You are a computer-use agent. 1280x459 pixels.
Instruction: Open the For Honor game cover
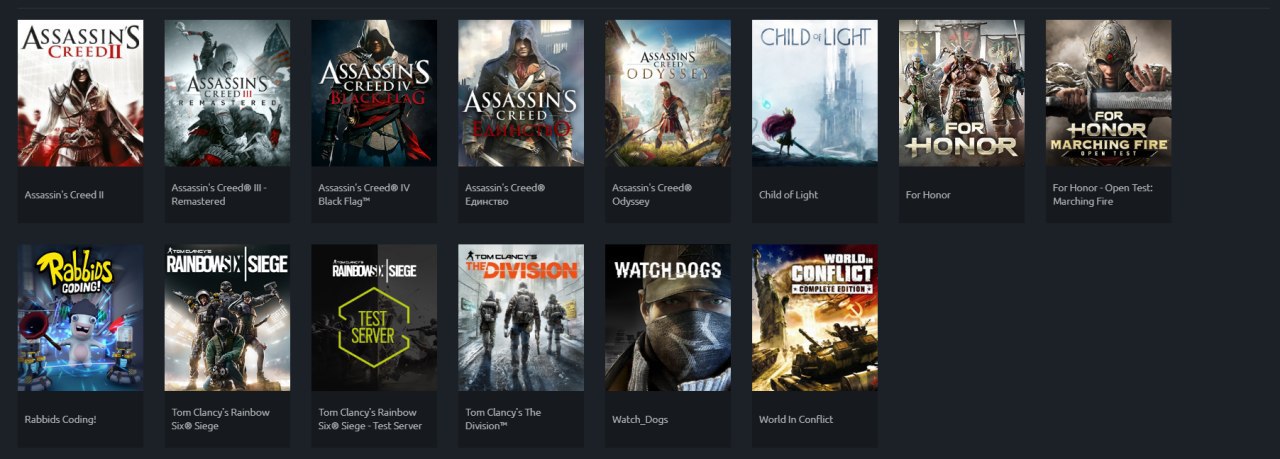962,93
